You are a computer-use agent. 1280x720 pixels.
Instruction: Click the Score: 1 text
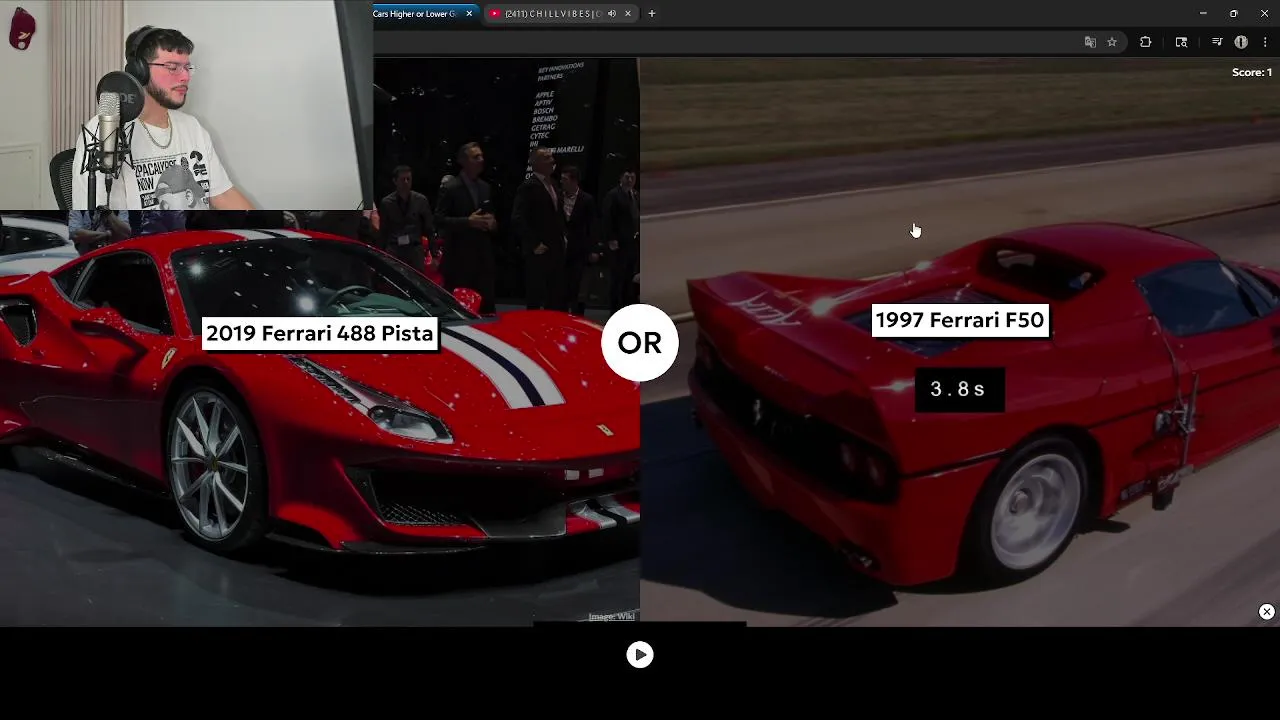point(1252,72)
